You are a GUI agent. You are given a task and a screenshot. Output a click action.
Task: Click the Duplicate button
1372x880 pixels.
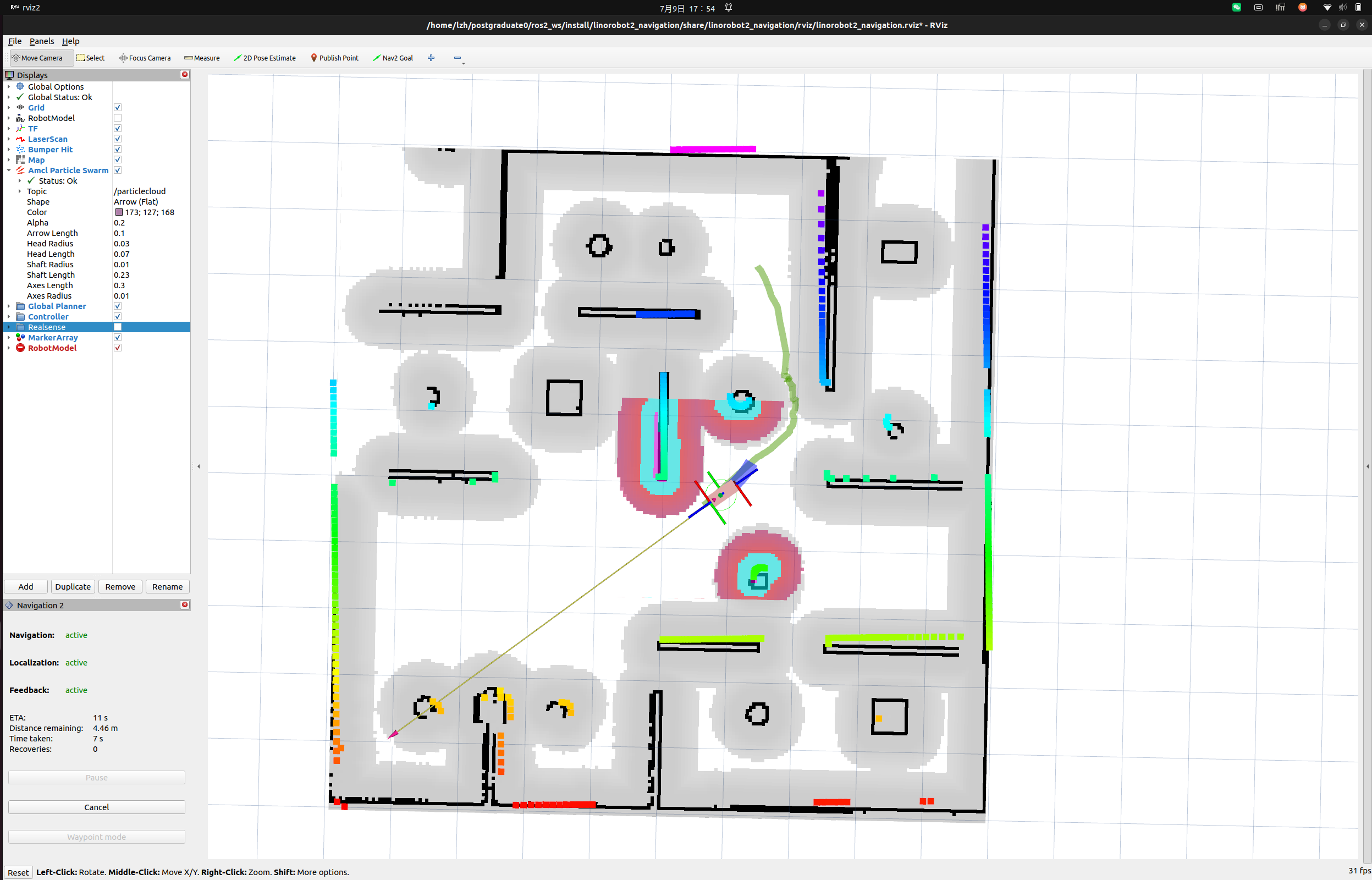pos(73,586)
